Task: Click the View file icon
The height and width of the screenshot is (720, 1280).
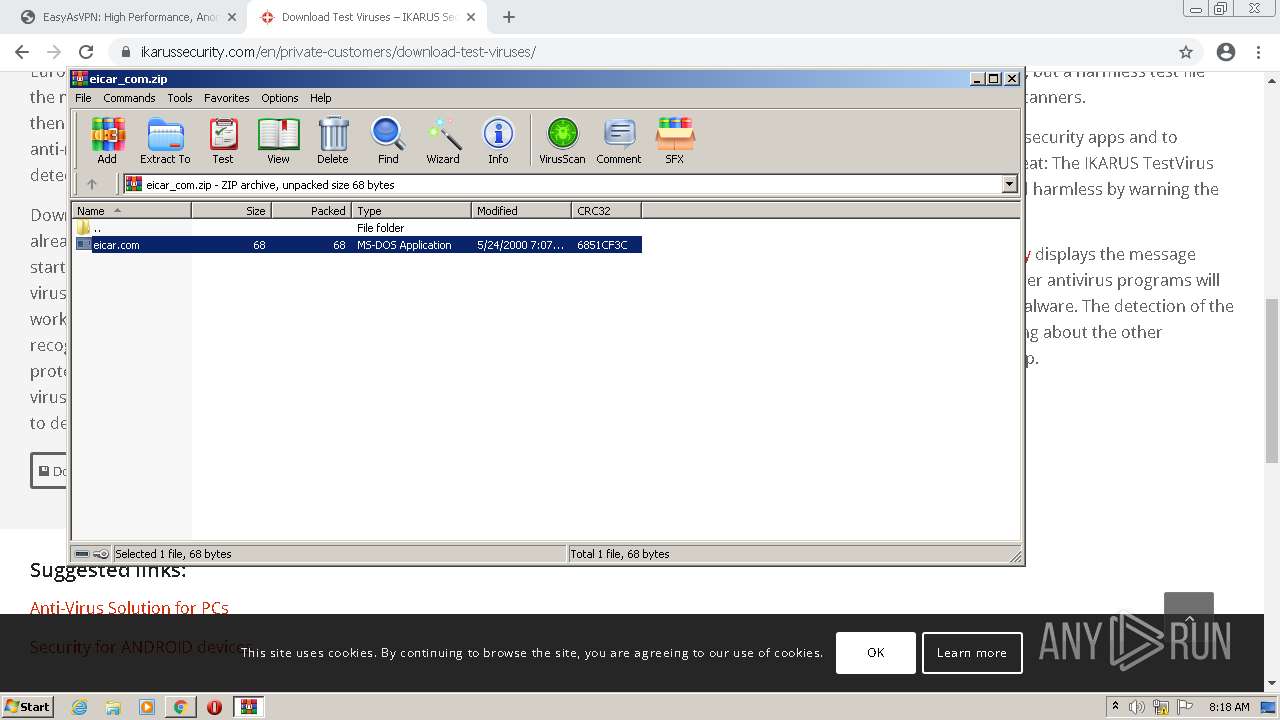Action: pos(278,141)
